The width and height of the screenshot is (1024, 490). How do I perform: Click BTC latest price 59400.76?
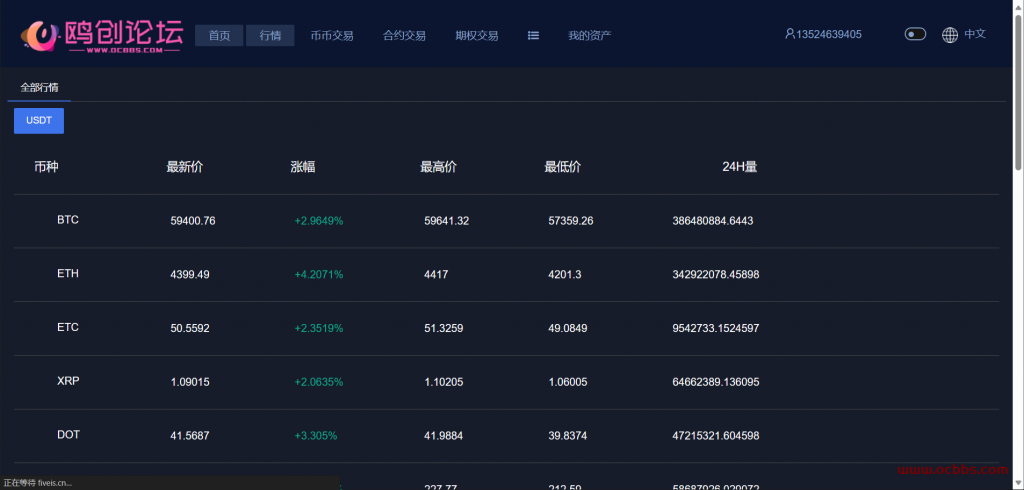click(193, 221)
